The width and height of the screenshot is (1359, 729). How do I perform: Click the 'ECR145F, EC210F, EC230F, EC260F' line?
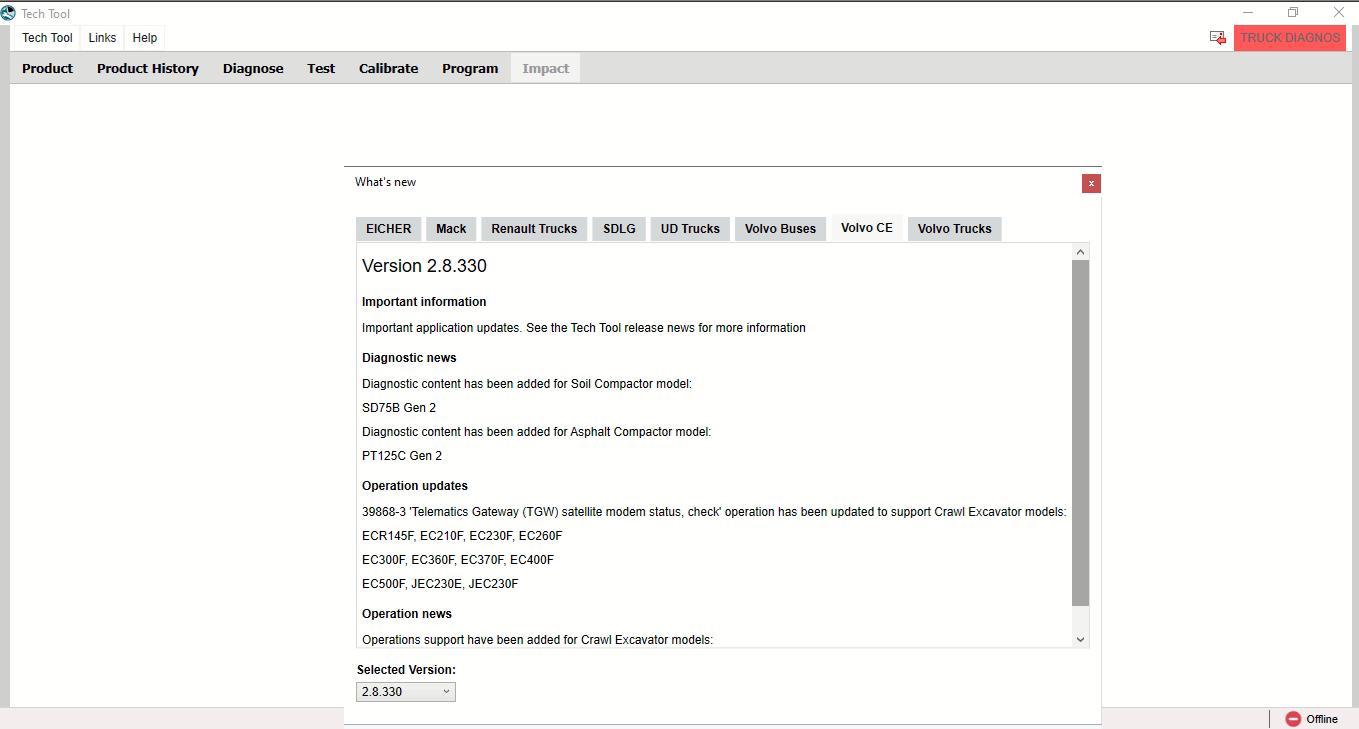[462, 536]
